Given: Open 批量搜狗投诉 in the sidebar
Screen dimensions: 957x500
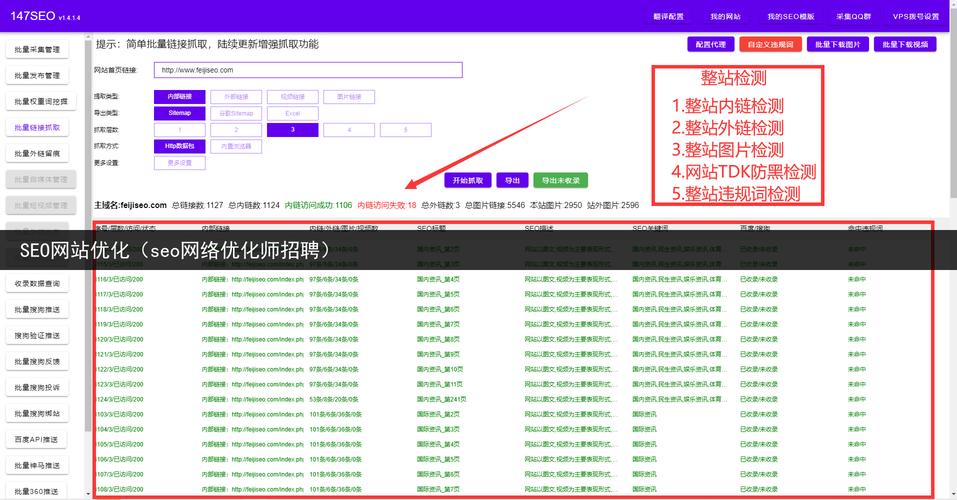Looking at the screenshot, I should coord(37,387).
